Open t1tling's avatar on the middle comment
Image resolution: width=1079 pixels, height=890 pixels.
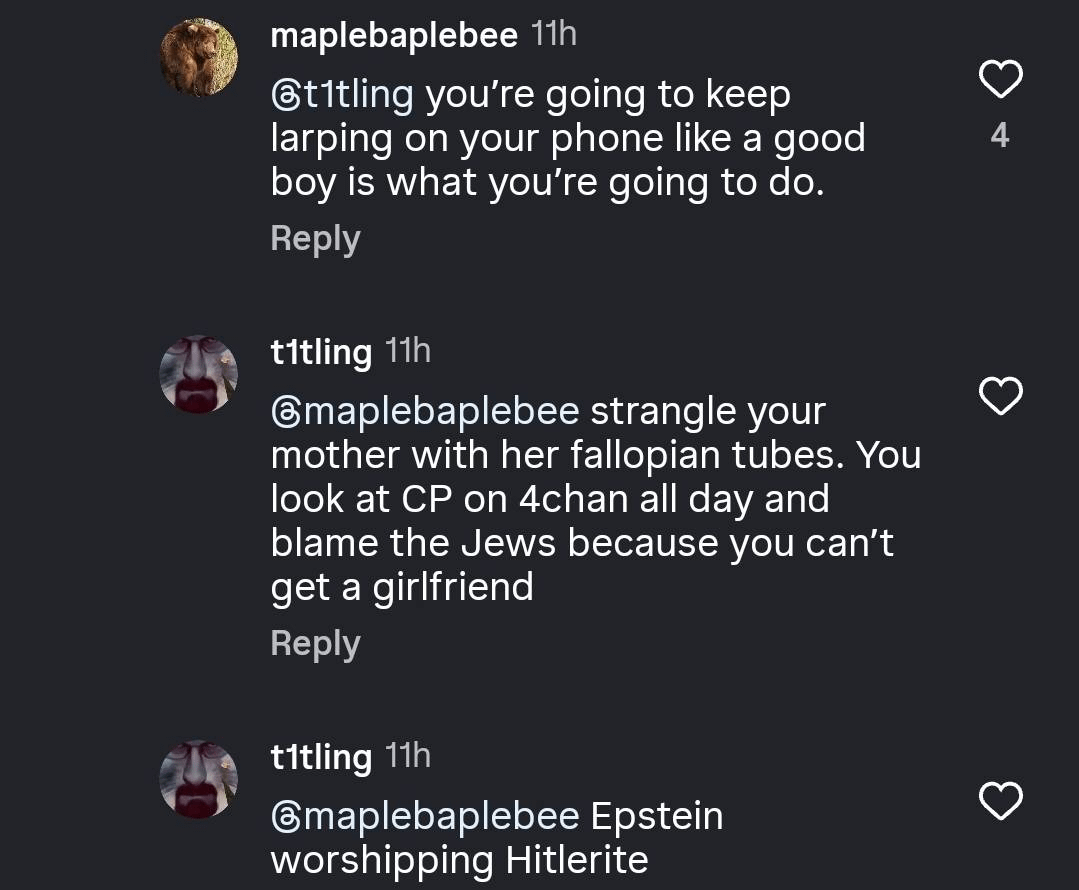coord(200,374)
